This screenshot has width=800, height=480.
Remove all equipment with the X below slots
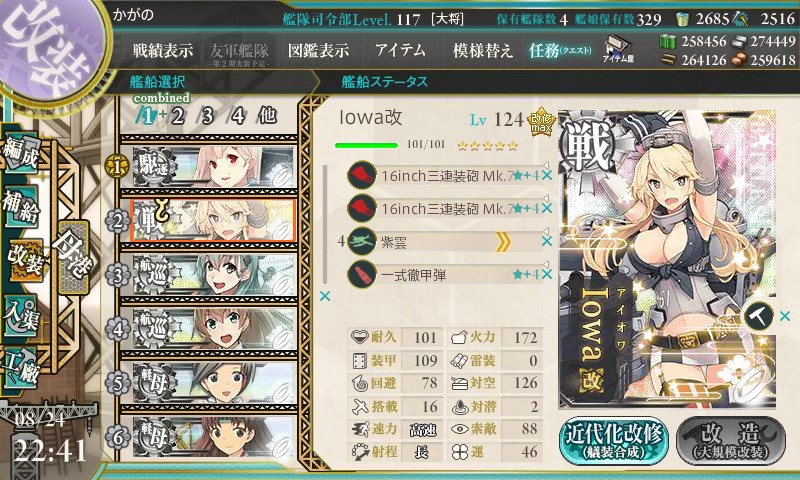pyautogui.click(x=324, y=296)
